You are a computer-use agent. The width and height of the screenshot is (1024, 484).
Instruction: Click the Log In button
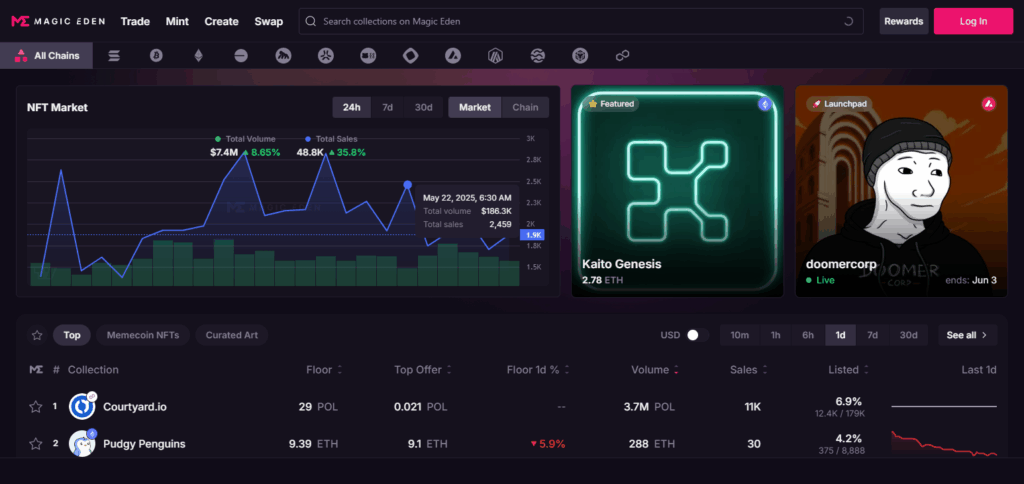[x=973, y=21]
